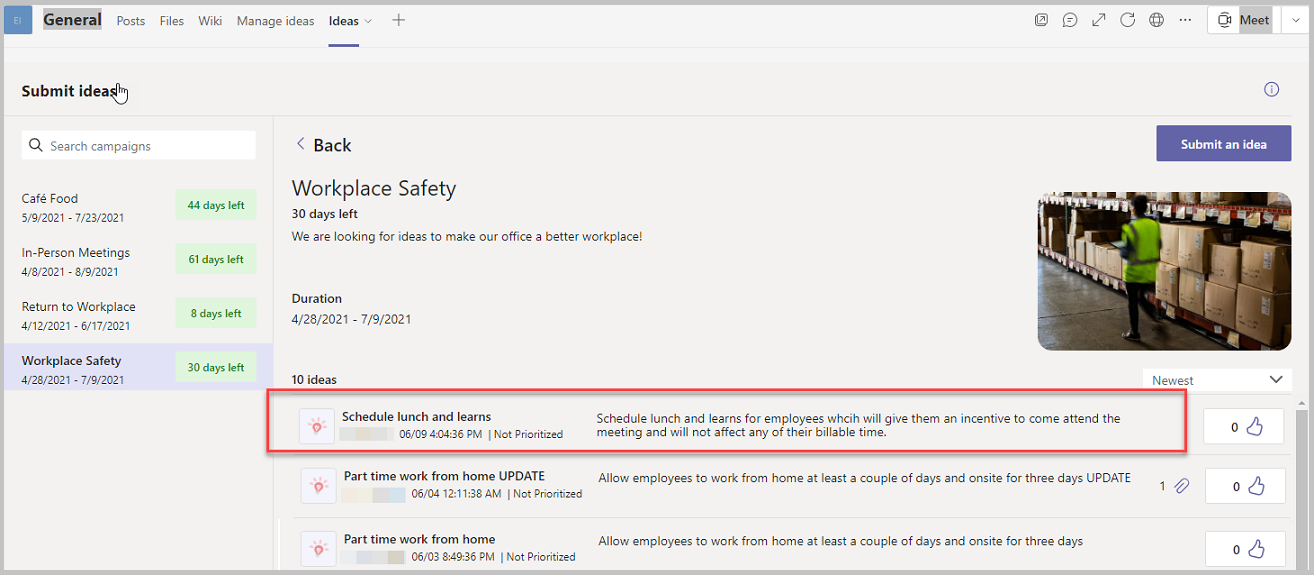1314x575 pixels.
Task: Select the Workplace Safety campaign
Action: [138, 368]
